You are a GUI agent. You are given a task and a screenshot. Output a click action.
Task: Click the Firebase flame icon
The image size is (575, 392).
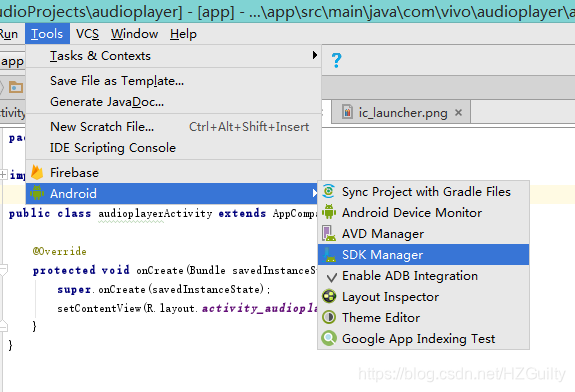(x=37, y=172)
